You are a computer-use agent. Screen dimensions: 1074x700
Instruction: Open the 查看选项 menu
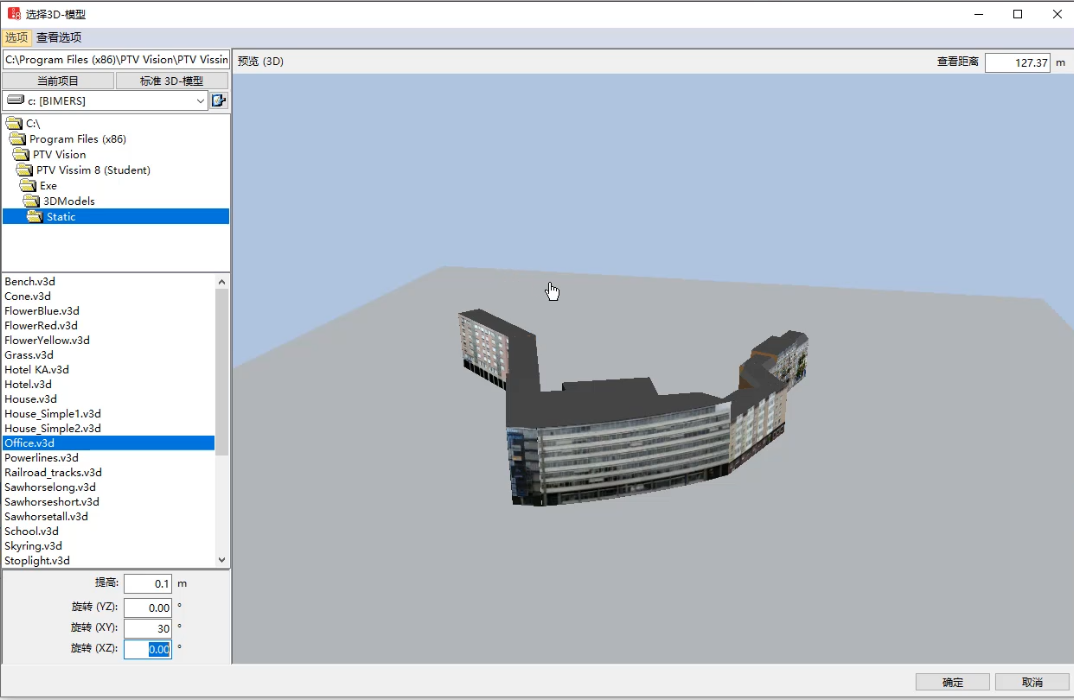59,37
